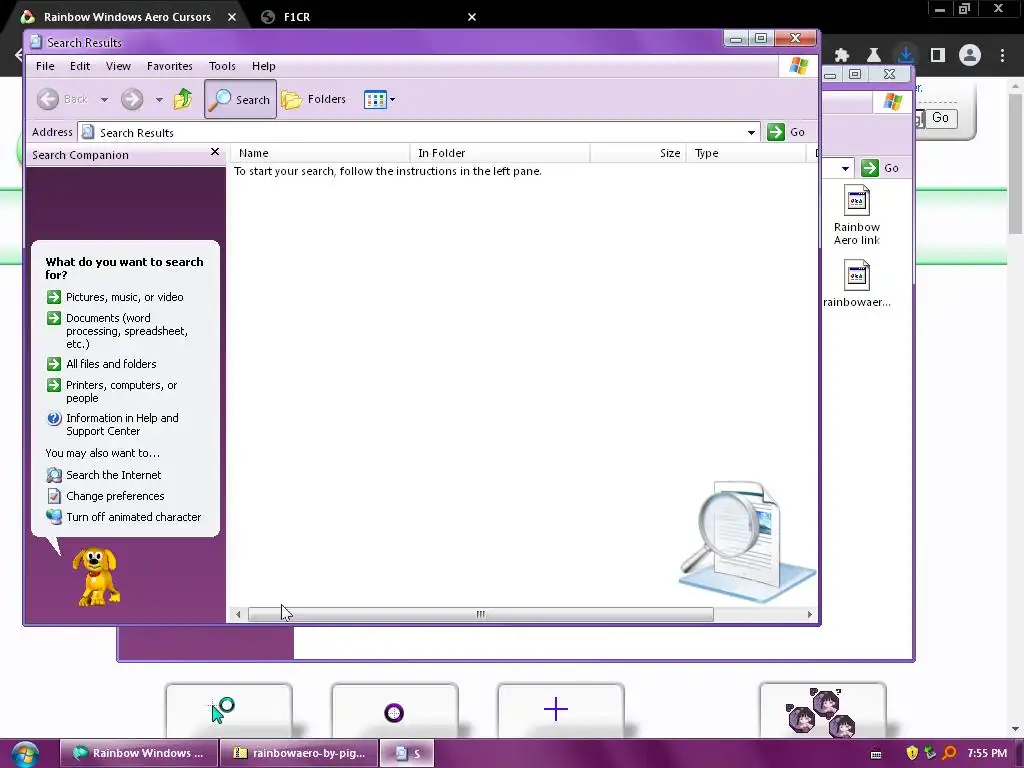This screenshot has height=768, width=1024.
Task: Click the arrow-with-ring cursor preview thumbnail
Action: [x=229, y=710]
